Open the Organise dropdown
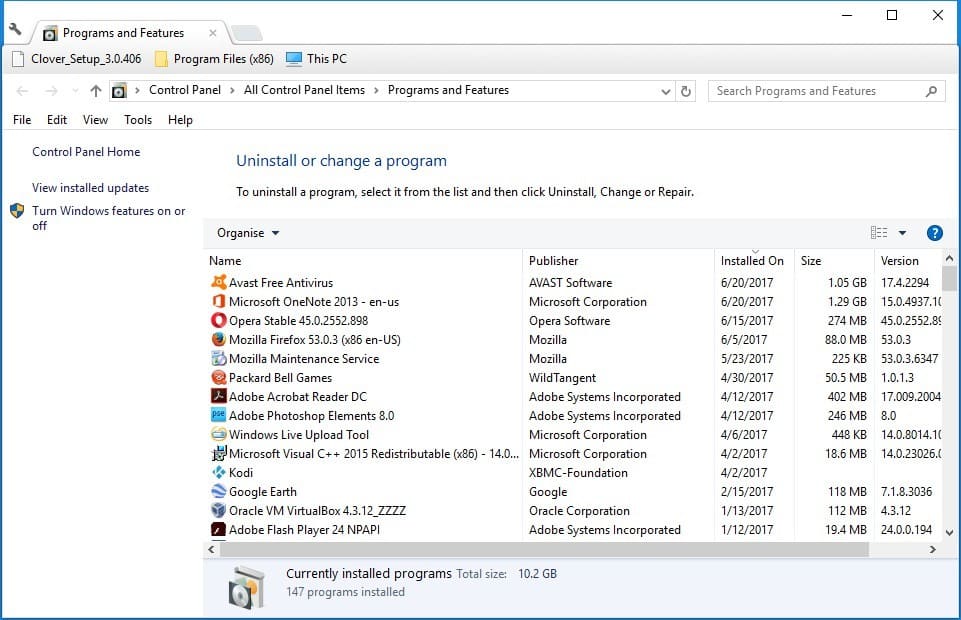 [x=248, y=233]
